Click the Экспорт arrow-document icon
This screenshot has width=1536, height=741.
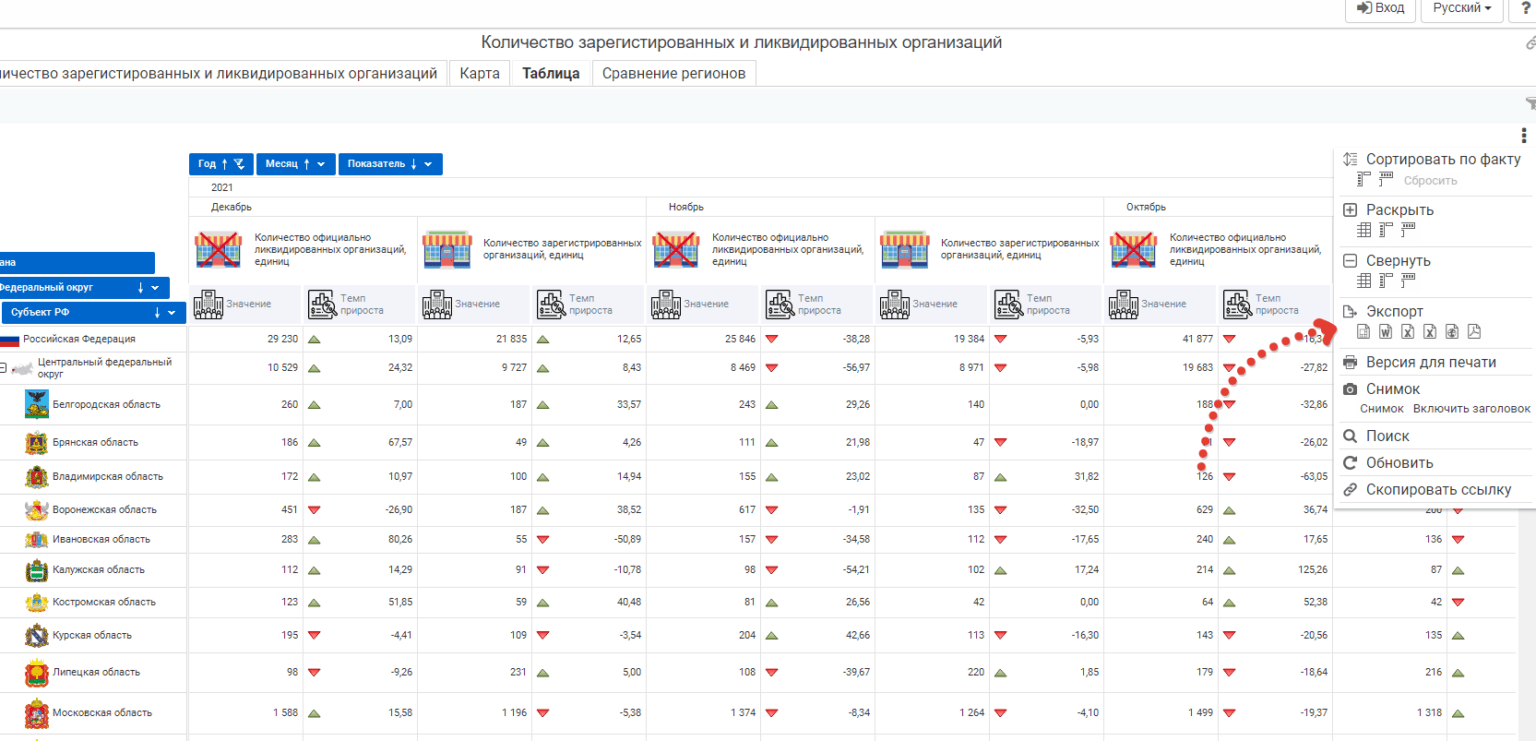point(1350,311)
